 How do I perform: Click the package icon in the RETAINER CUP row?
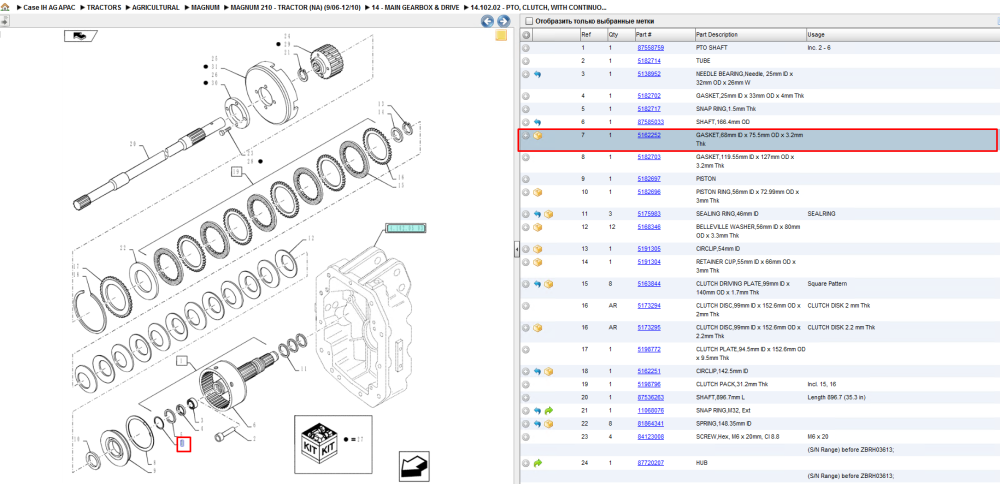537,262
